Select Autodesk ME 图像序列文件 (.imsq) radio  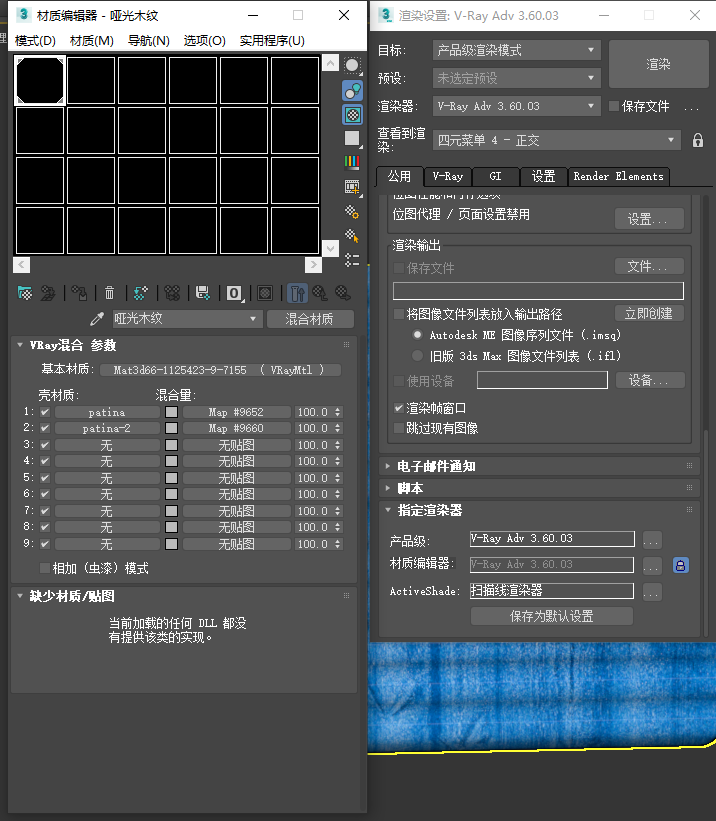(417, 335)
